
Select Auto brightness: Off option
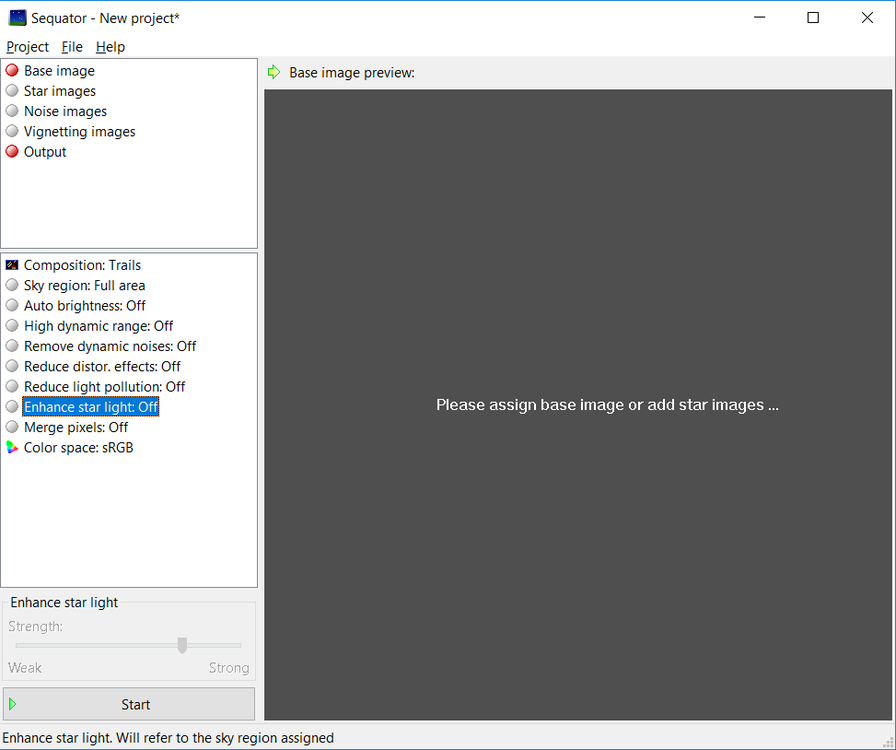[x=85, y=306]
